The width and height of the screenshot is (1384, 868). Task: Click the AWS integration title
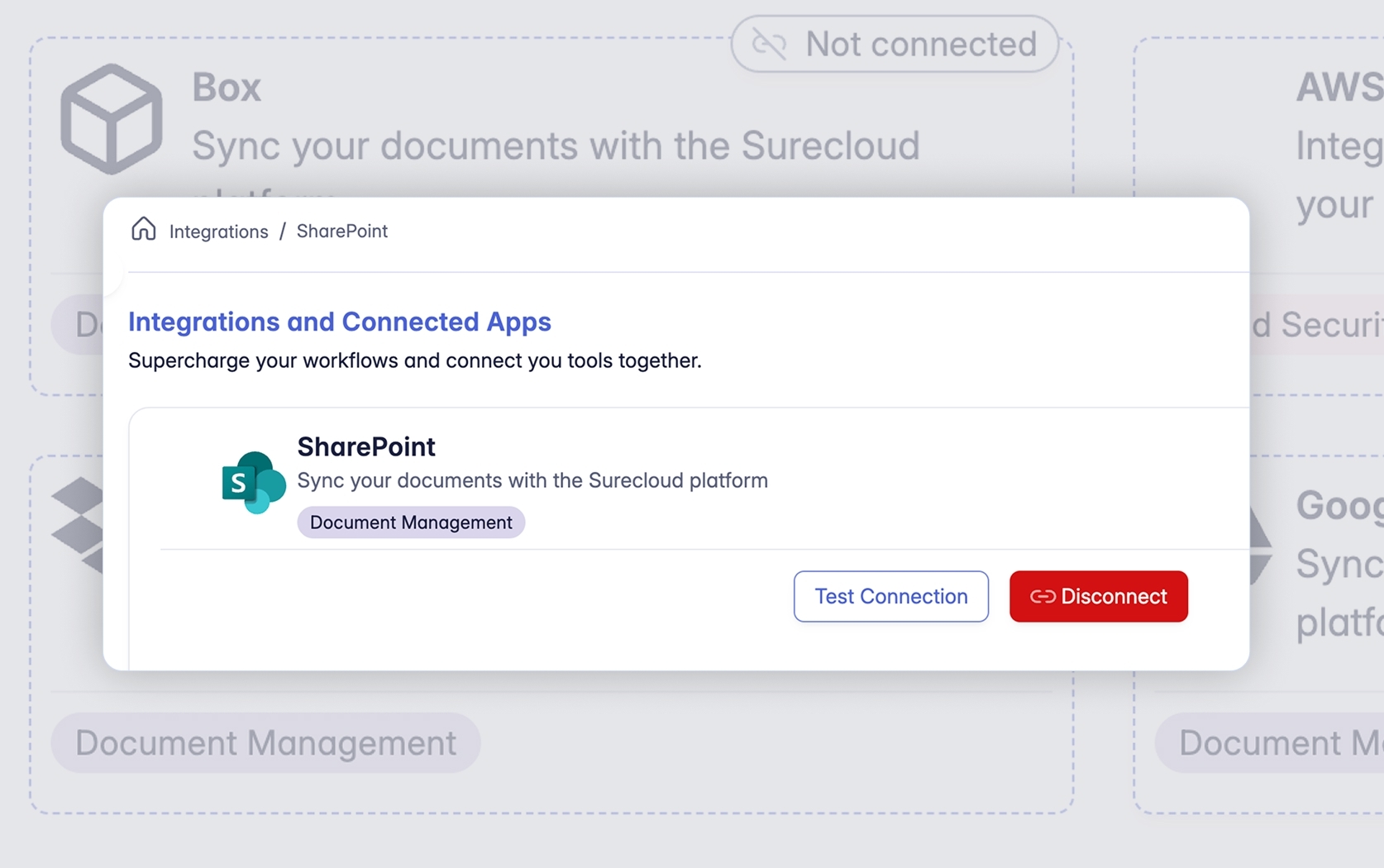click(1339, 88)
